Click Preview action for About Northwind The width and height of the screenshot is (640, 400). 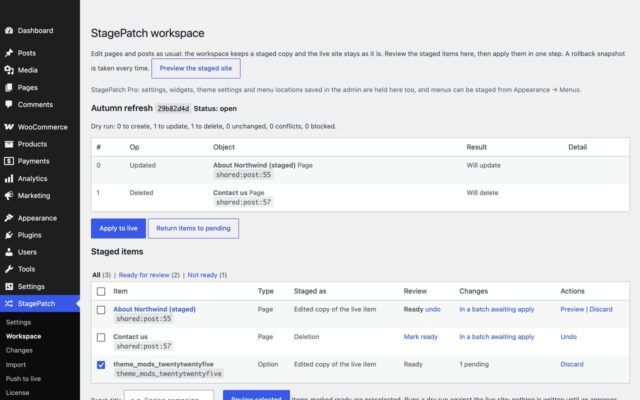(572, 309)
